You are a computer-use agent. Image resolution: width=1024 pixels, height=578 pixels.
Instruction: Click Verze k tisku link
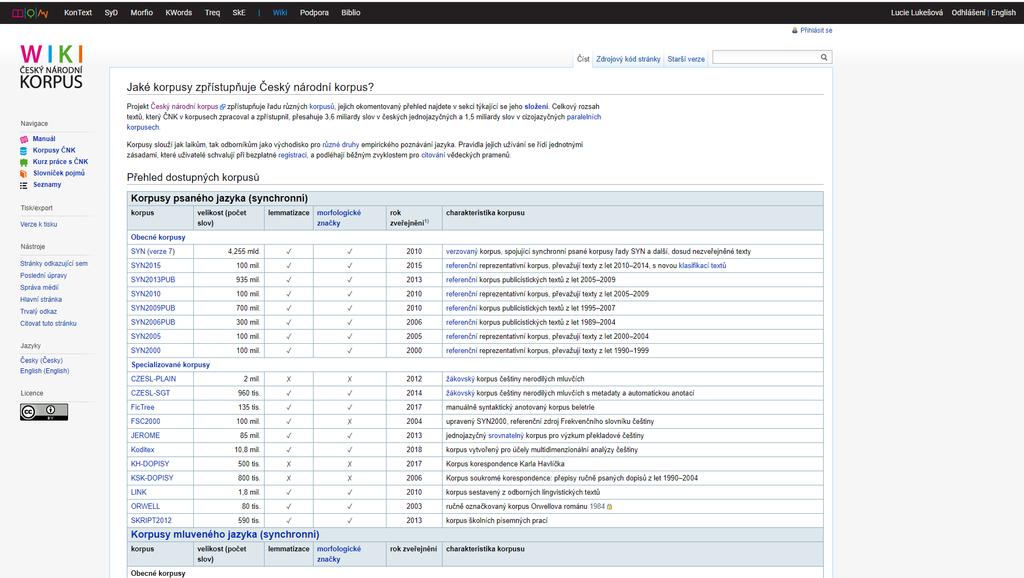tap(39, 224)
